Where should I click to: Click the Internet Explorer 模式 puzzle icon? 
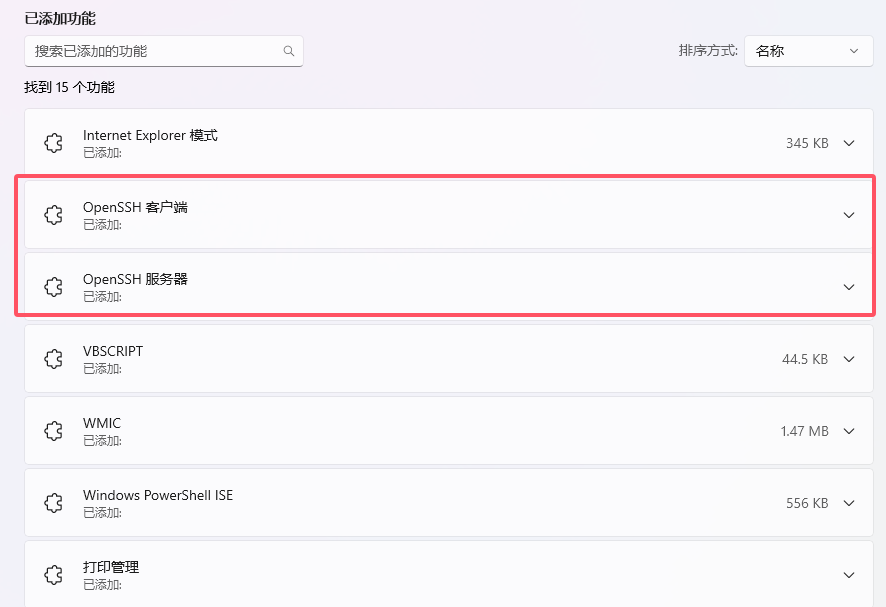(x=54, y=143)
